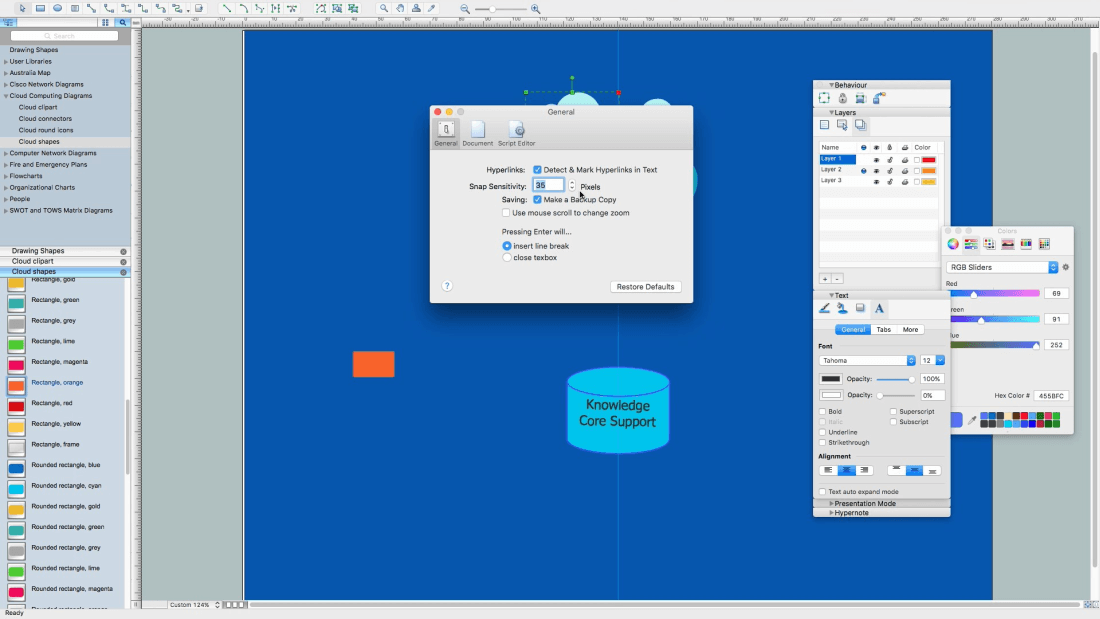
Task: Click the zoom-in magnifier icon
Action: click(536, 8)
